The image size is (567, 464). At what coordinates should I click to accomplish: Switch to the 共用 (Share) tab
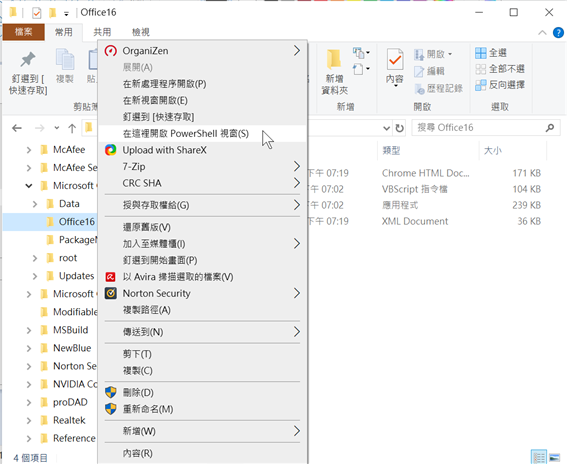point(102,32)
